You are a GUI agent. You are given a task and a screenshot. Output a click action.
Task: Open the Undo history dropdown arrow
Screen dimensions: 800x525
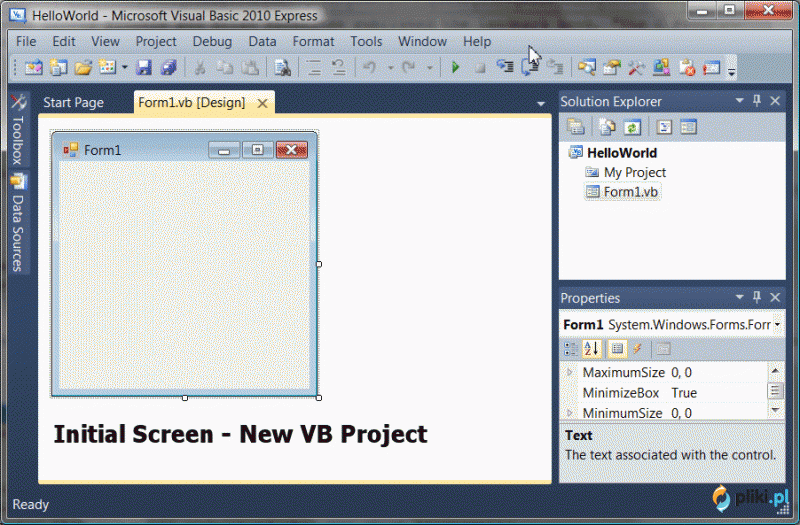(390, 67)
